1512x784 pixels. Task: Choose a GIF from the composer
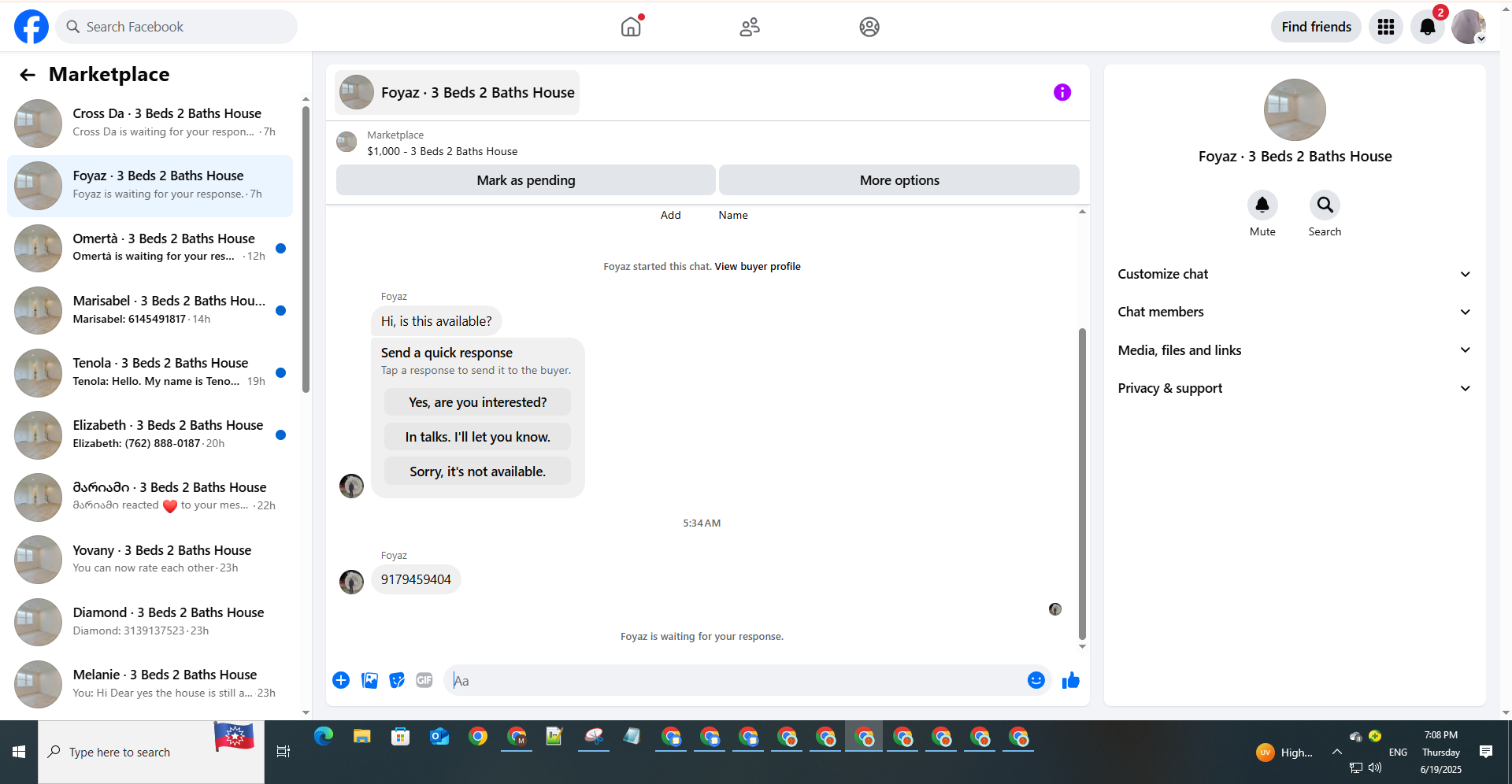tap(424, 680)
